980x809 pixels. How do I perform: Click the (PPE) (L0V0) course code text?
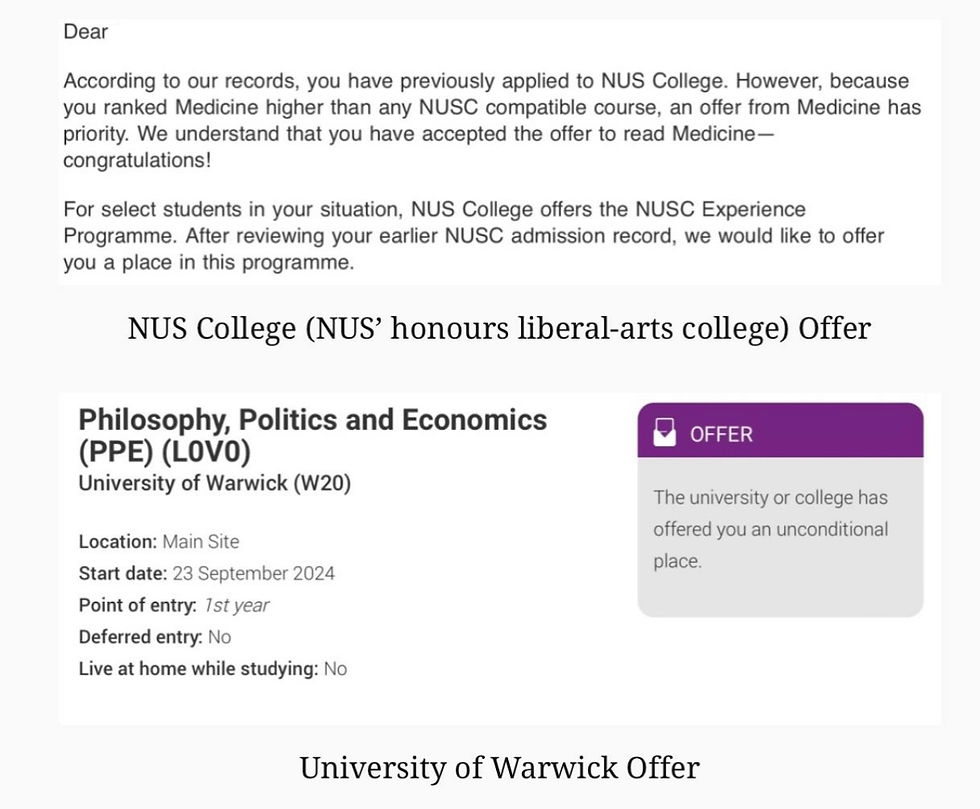[164, 452]
